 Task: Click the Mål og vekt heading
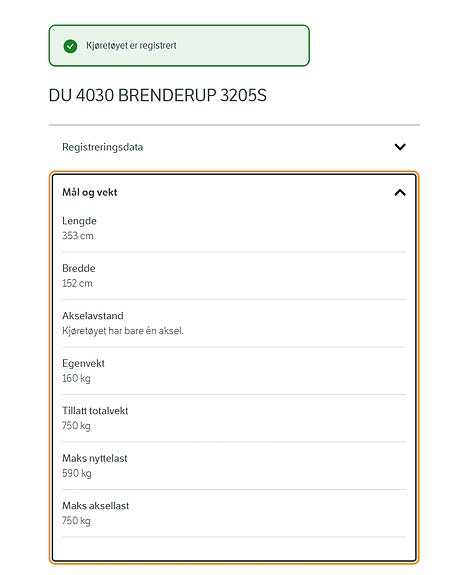pos(89,192)
